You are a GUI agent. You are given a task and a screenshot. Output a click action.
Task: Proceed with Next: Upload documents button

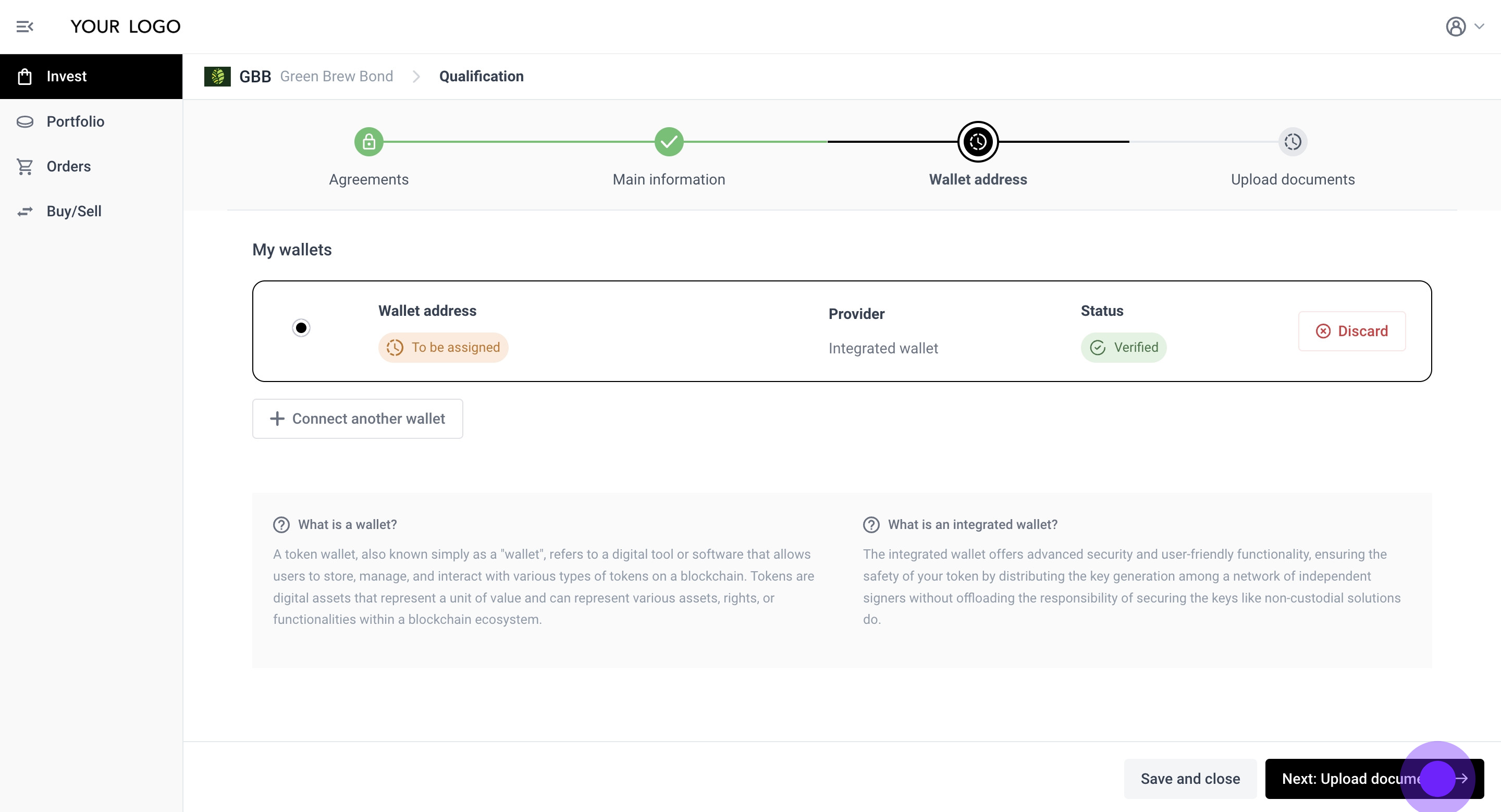(x=1352, y=779)
